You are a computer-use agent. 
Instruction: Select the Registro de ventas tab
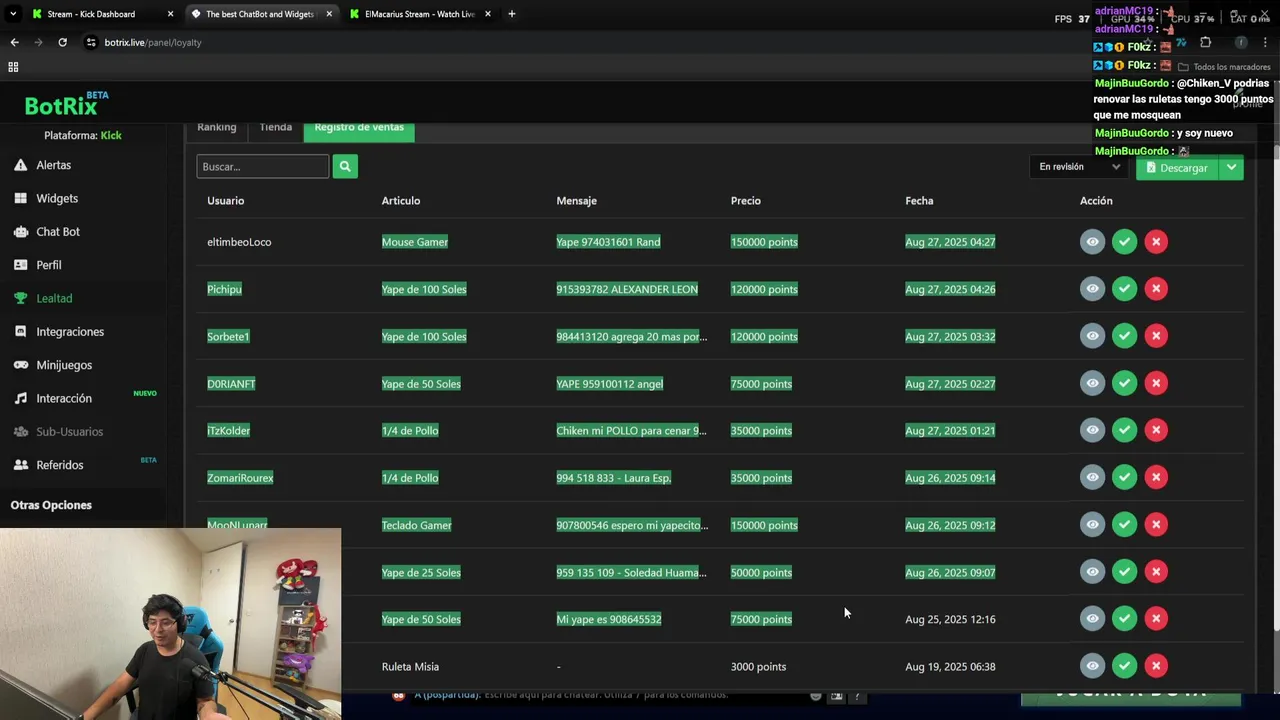click(x=359, y=128)
